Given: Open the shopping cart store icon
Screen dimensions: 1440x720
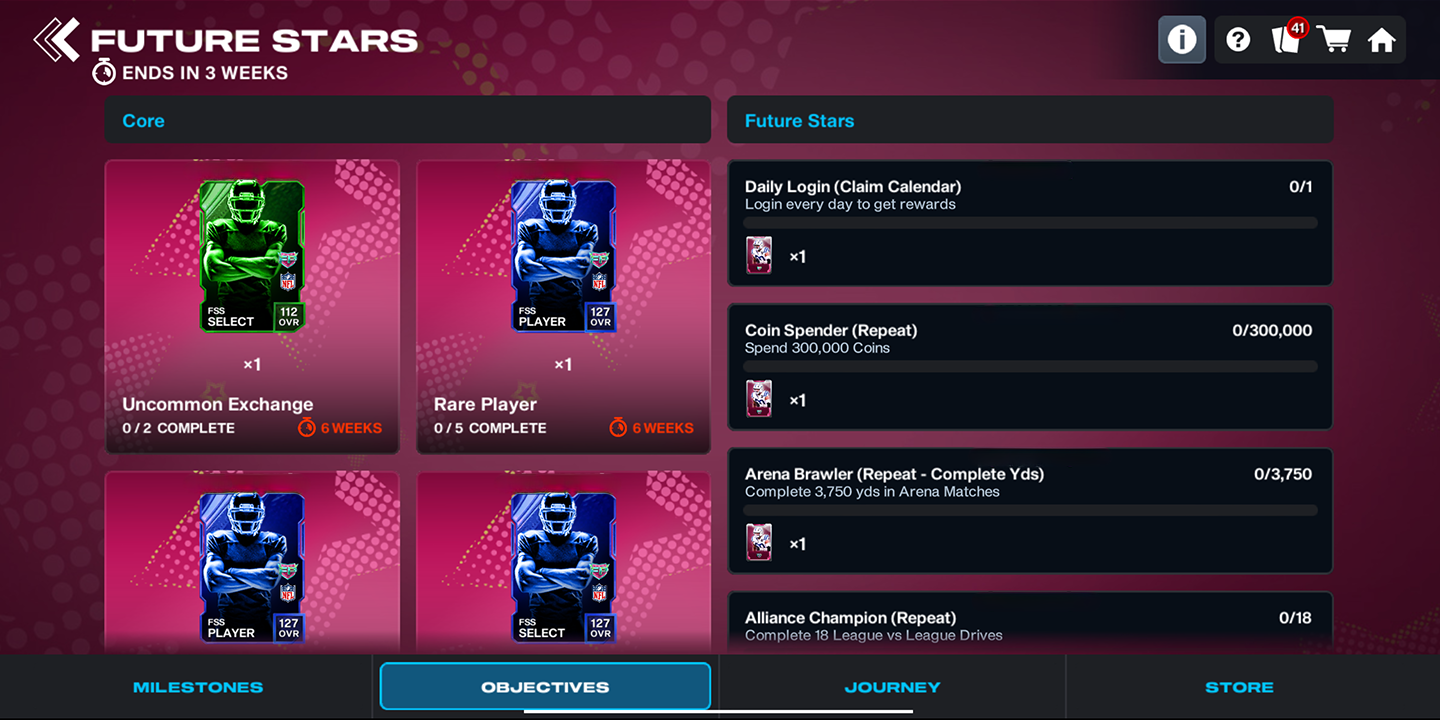Looking at the screenshot, I should pyautogui.click(x=1334, y=40).
